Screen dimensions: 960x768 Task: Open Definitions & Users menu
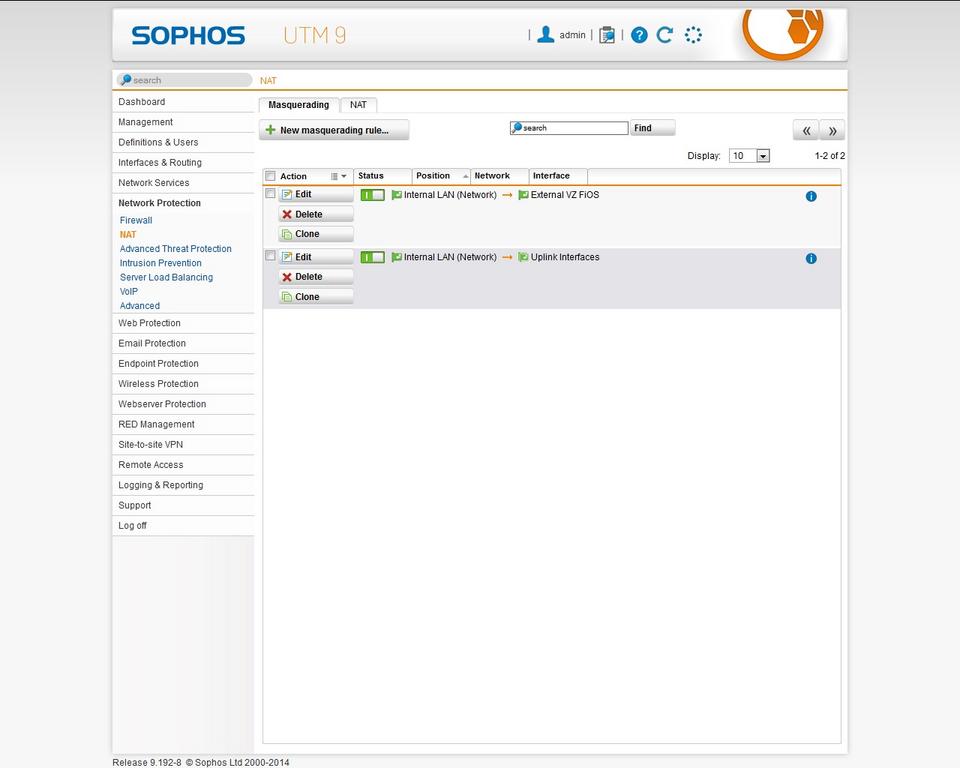click(x=183, y=142)
